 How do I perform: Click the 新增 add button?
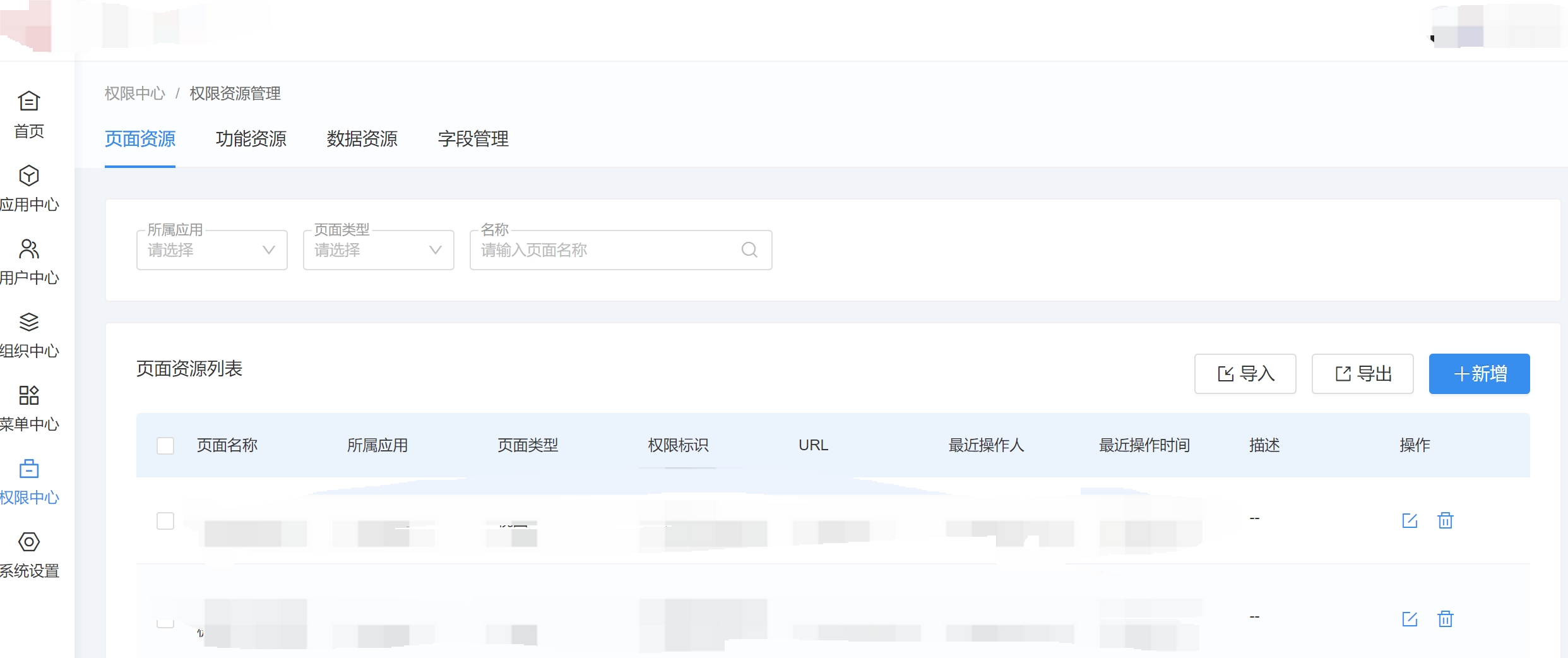point(1480,374)
